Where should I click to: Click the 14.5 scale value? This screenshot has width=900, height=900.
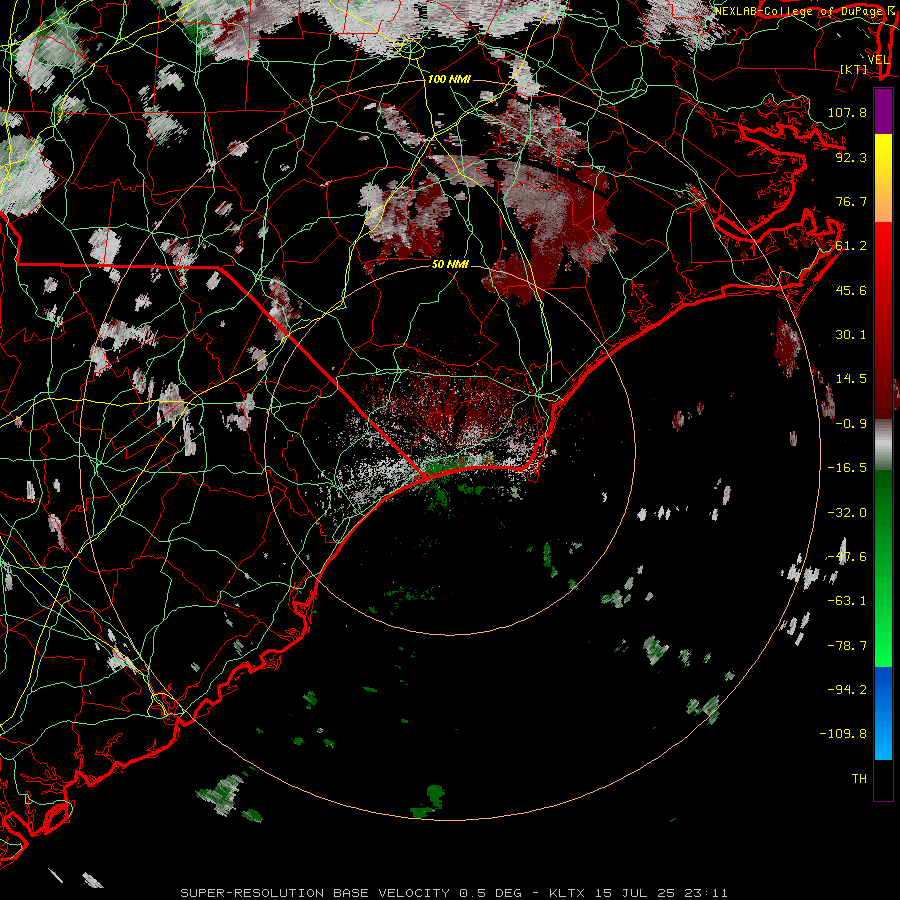pyautogui.click(x=851, y=378)
